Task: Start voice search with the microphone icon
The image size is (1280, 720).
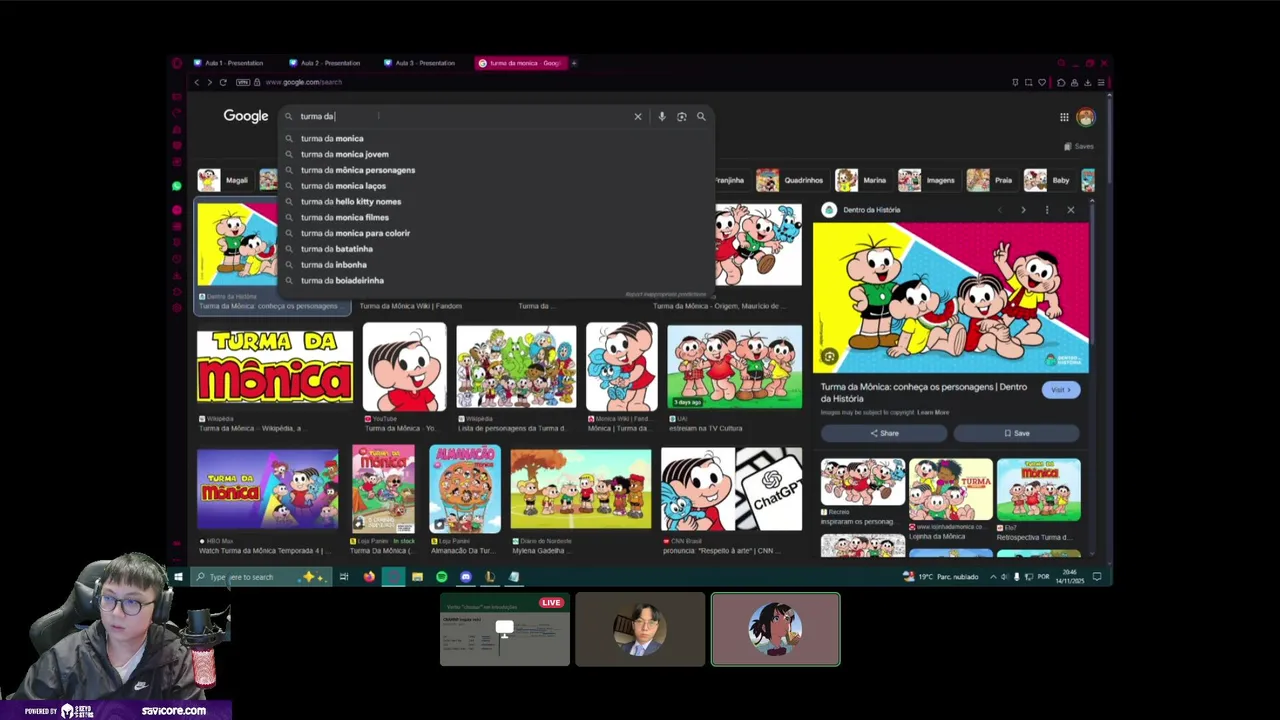Action: point(661,116)
